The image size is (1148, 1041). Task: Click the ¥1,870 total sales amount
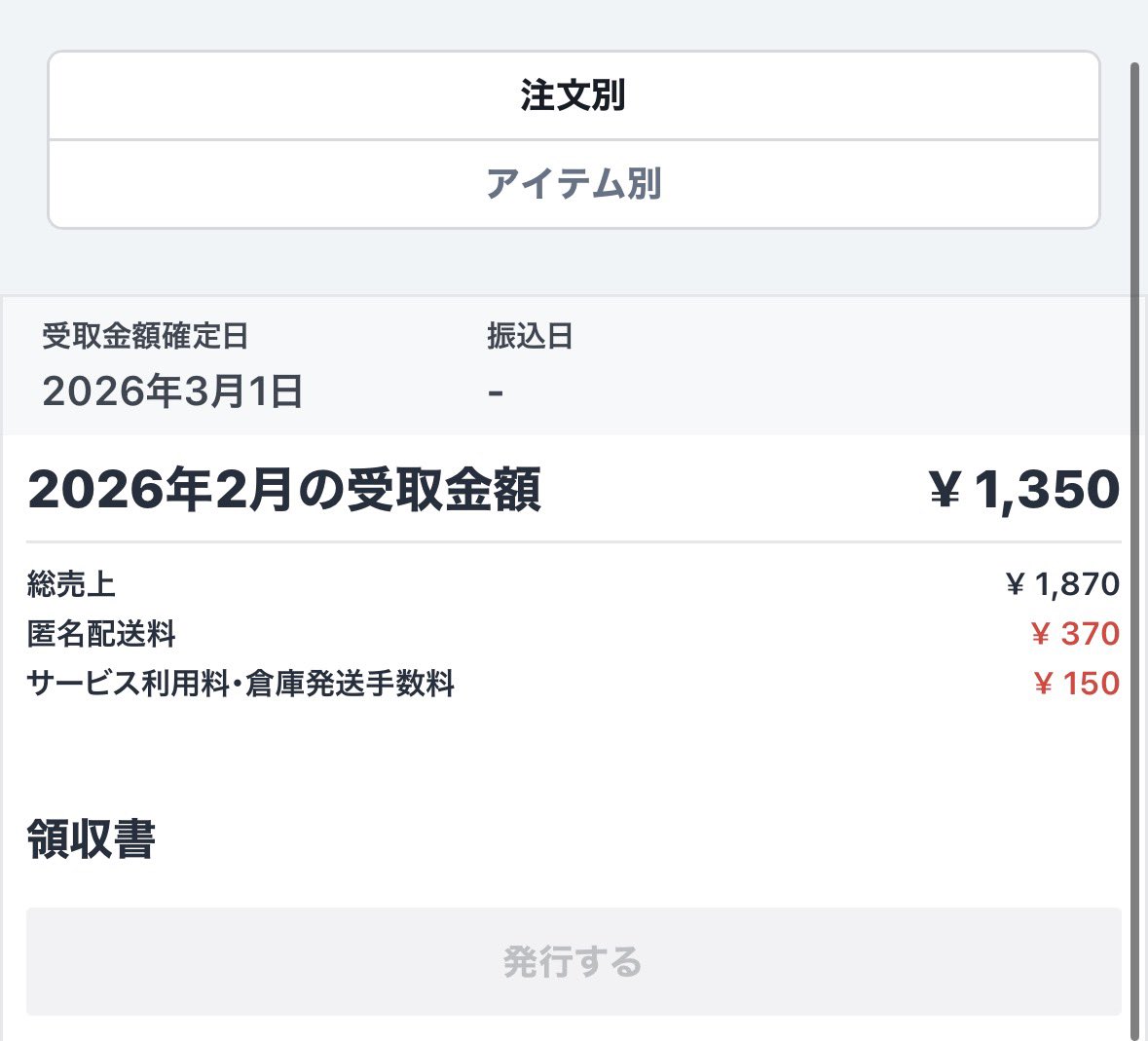1062,584
